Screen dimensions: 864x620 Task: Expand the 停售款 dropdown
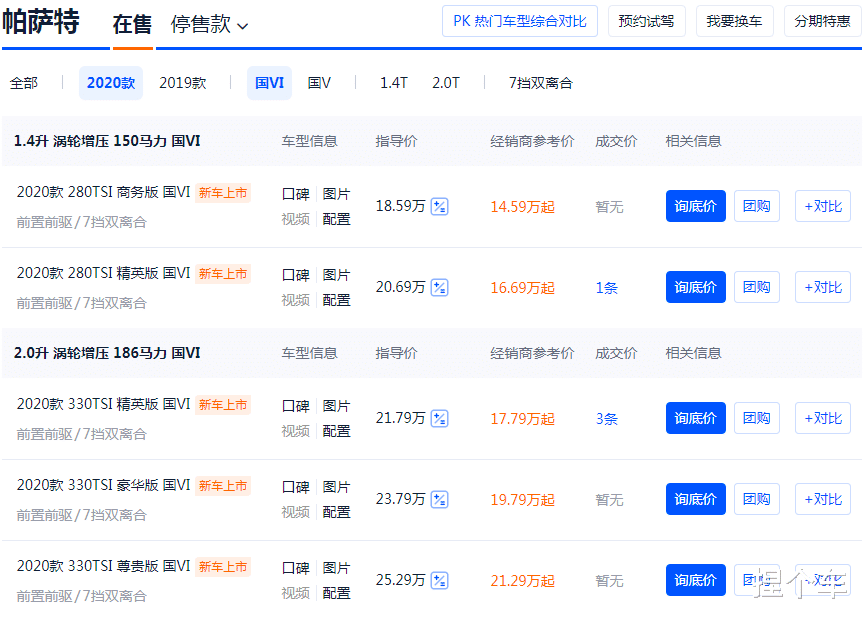[x=209, y=24]
